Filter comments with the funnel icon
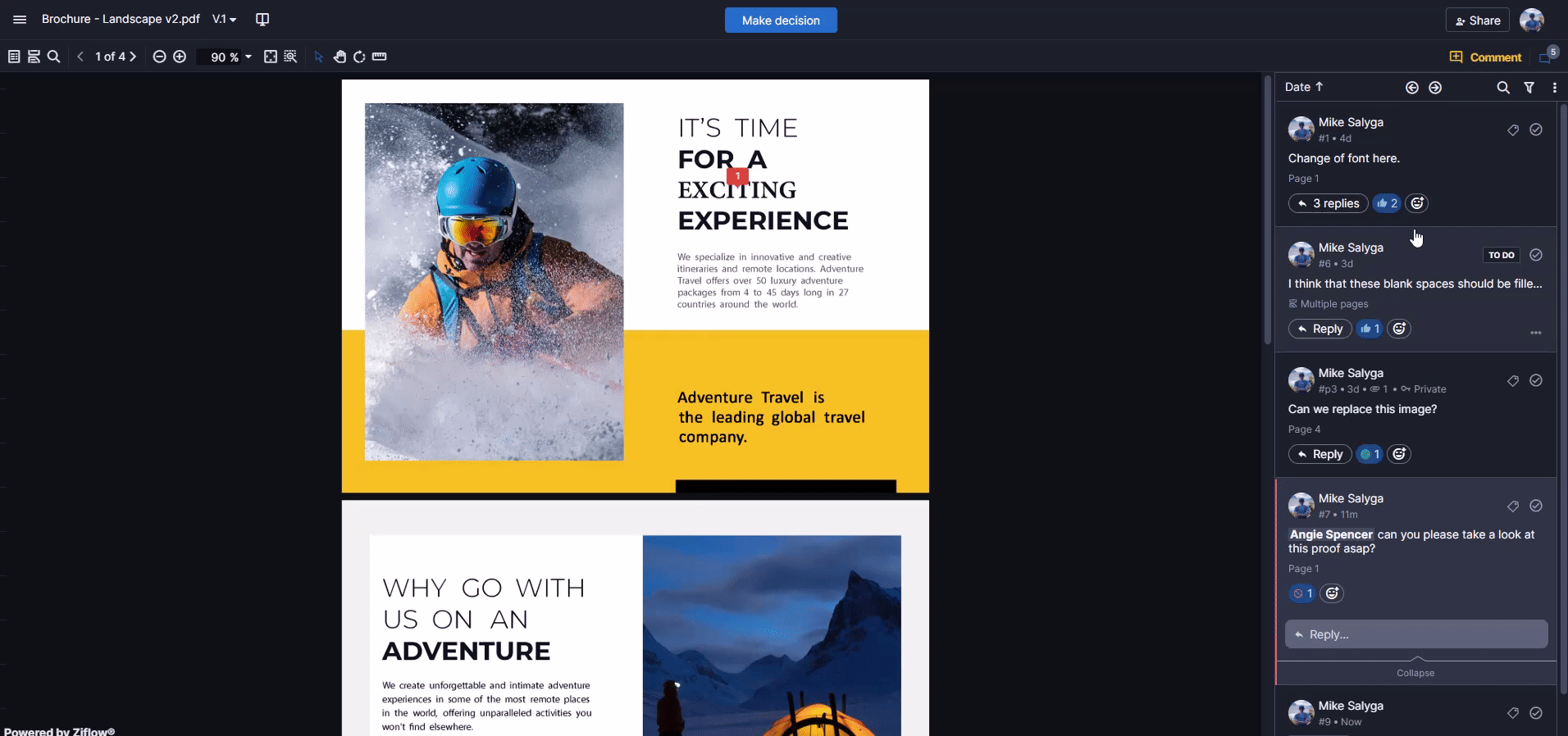Screen dimensions: 1568x736 coord(1529,88)
